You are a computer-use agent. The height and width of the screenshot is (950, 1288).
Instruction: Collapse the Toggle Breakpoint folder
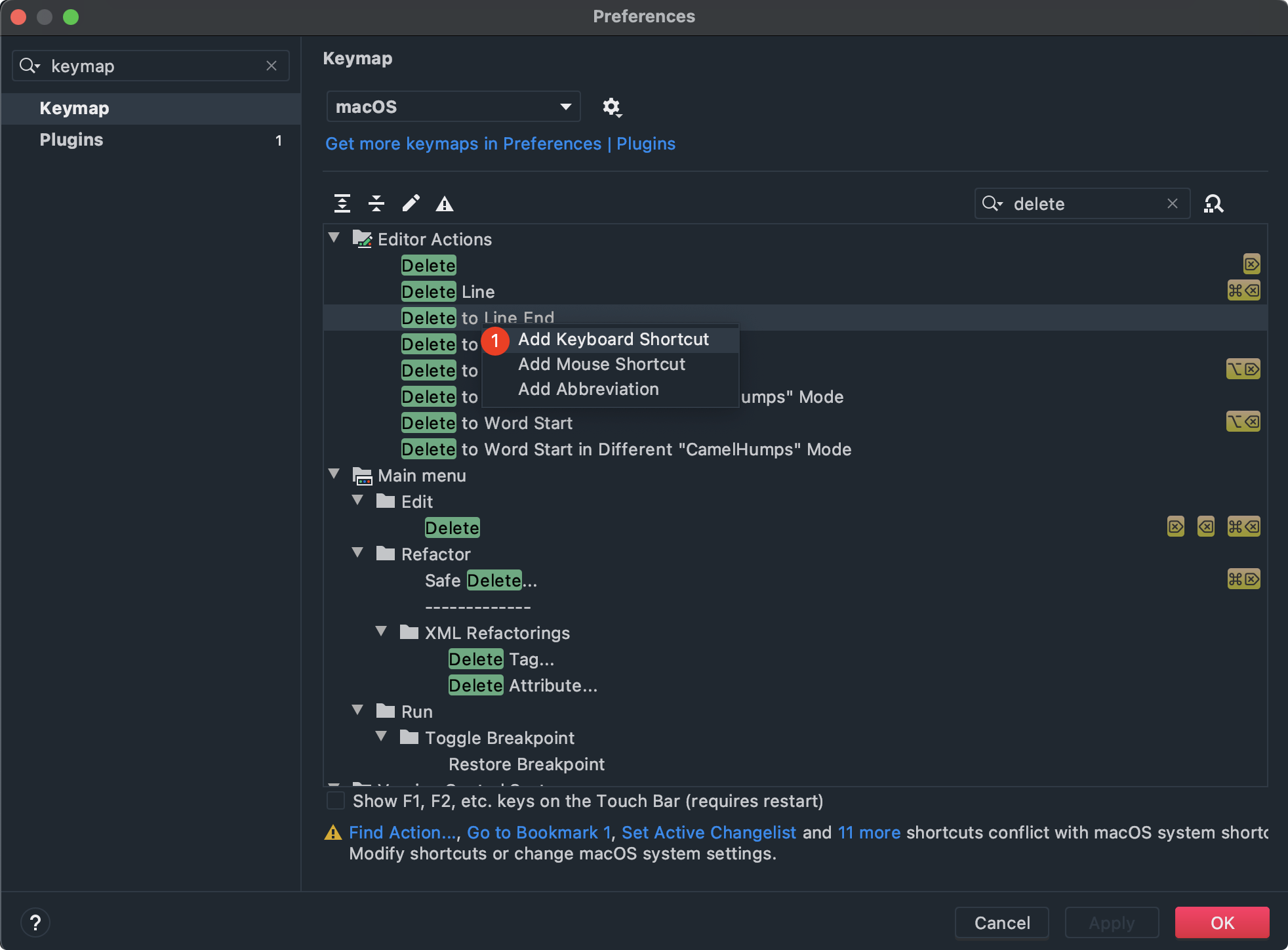[x=381, y=737]
